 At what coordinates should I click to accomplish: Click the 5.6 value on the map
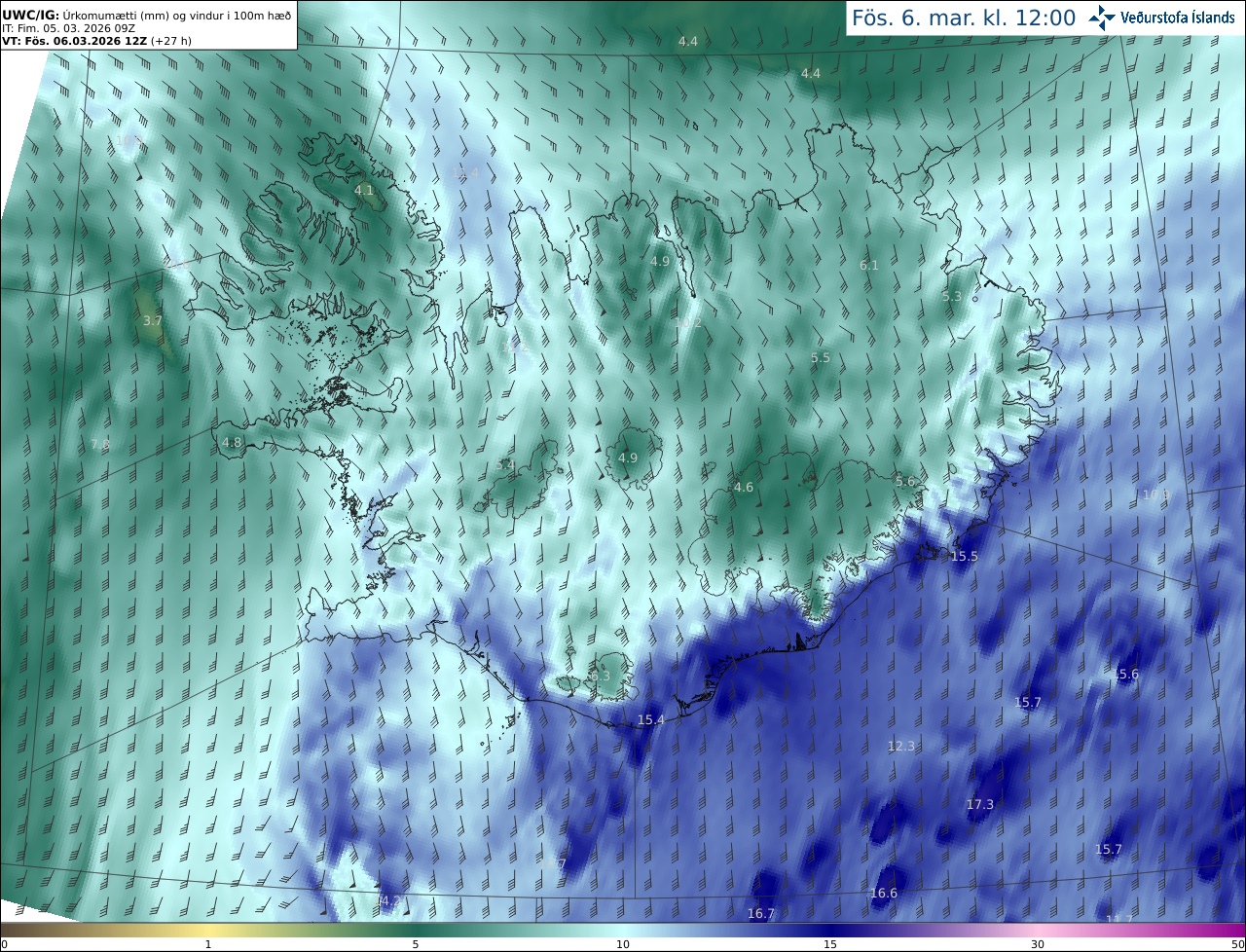(x=905, y=481)
